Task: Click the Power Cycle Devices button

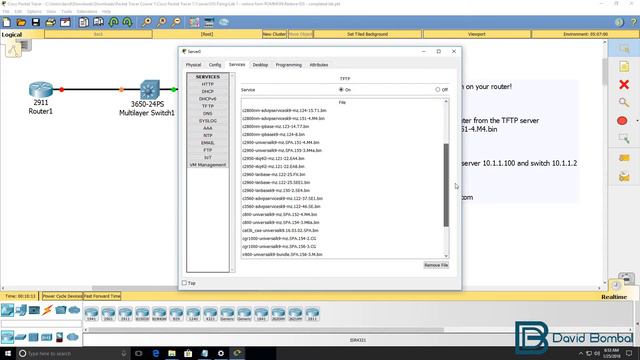Action: tap(62, 296)
